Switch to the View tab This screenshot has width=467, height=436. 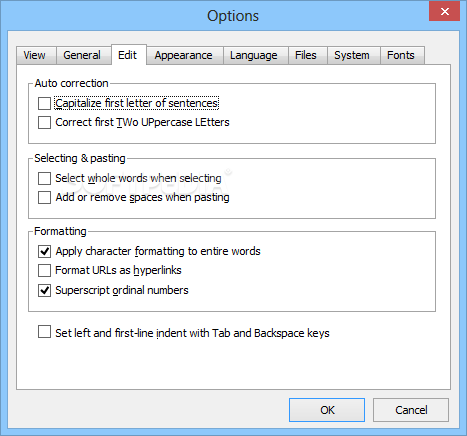pos(36,55)
